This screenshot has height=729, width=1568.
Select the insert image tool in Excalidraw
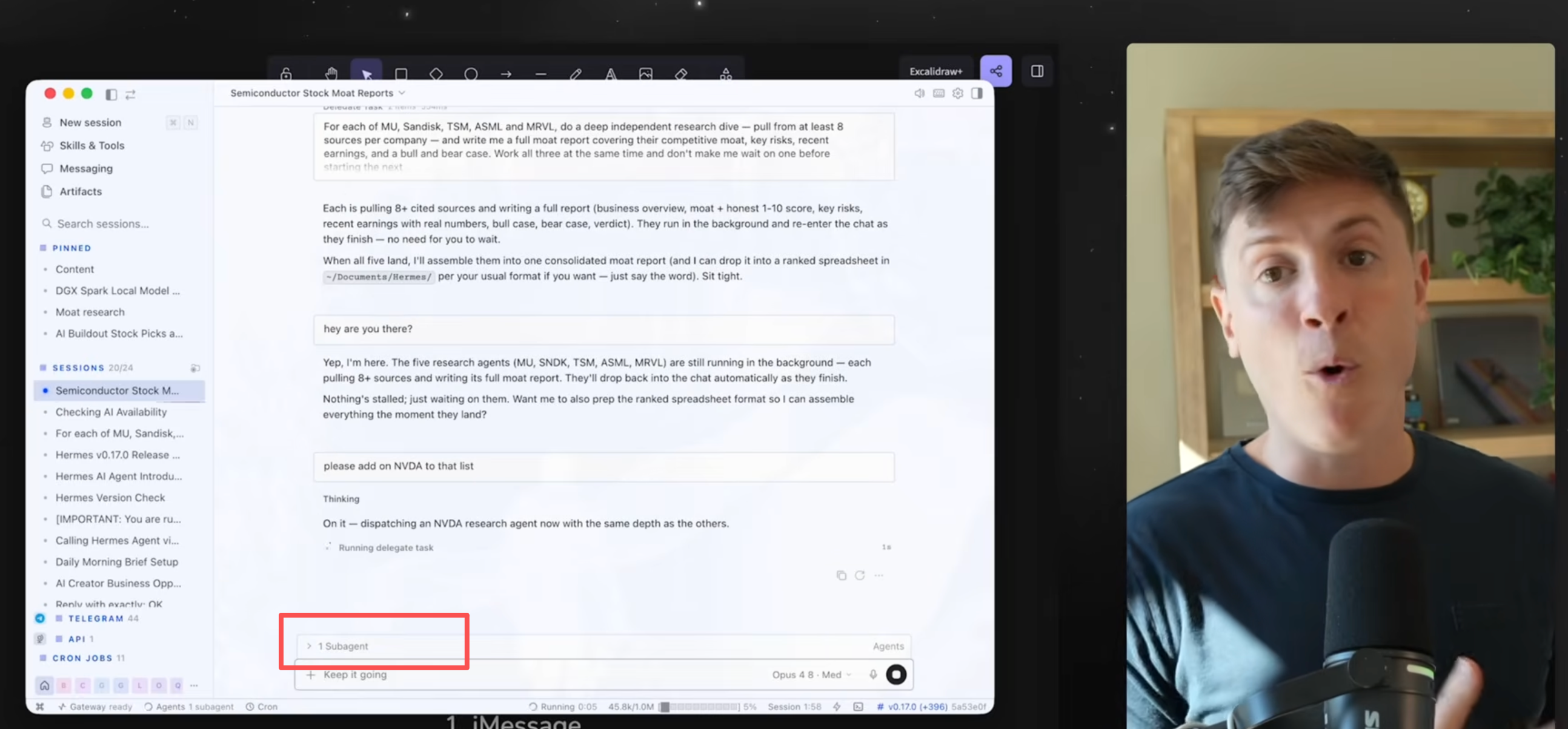[646, 74]
